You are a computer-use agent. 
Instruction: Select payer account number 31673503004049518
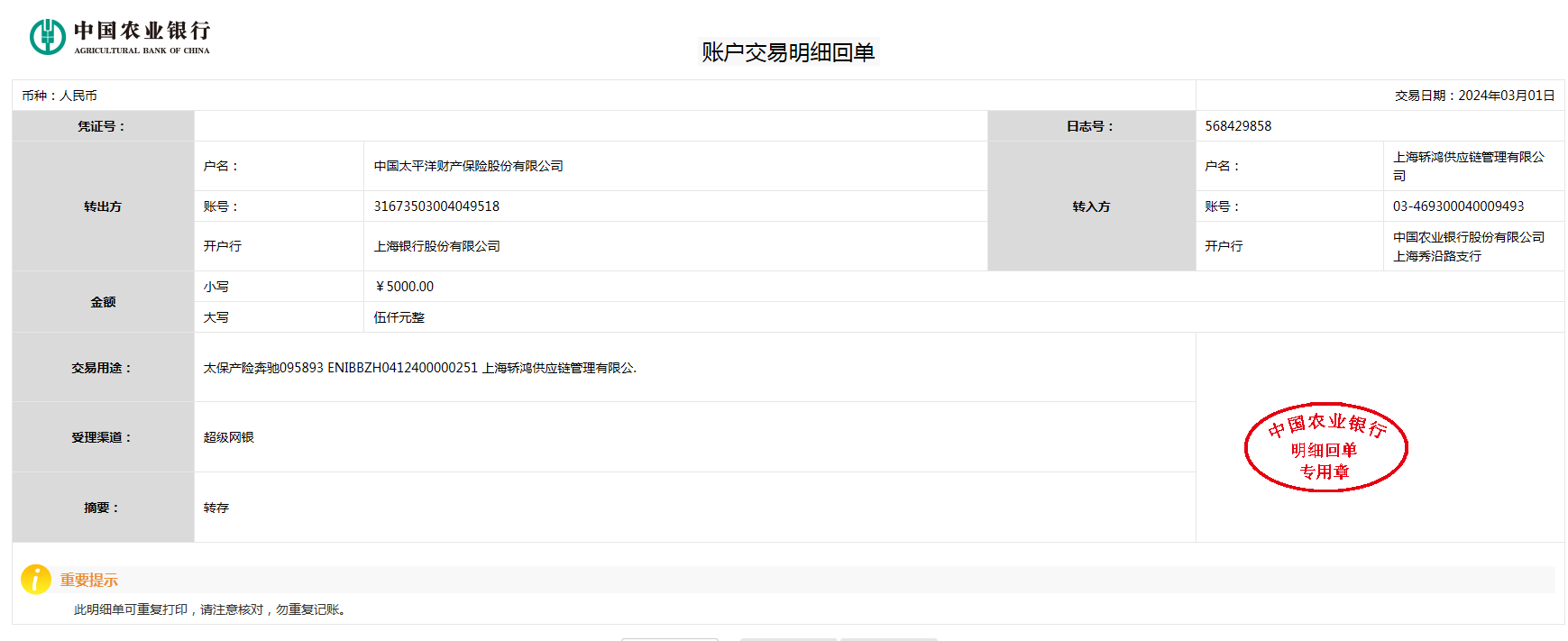[436, 206]
